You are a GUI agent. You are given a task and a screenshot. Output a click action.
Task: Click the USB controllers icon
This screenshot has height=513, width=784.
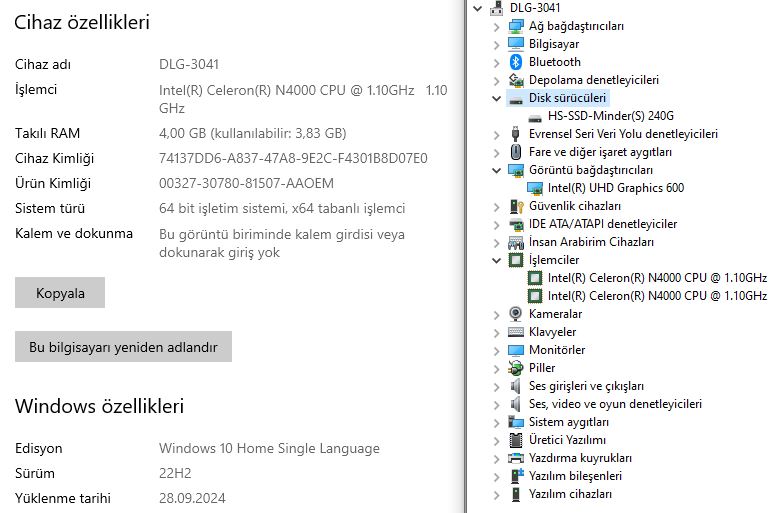coord(516,134)
